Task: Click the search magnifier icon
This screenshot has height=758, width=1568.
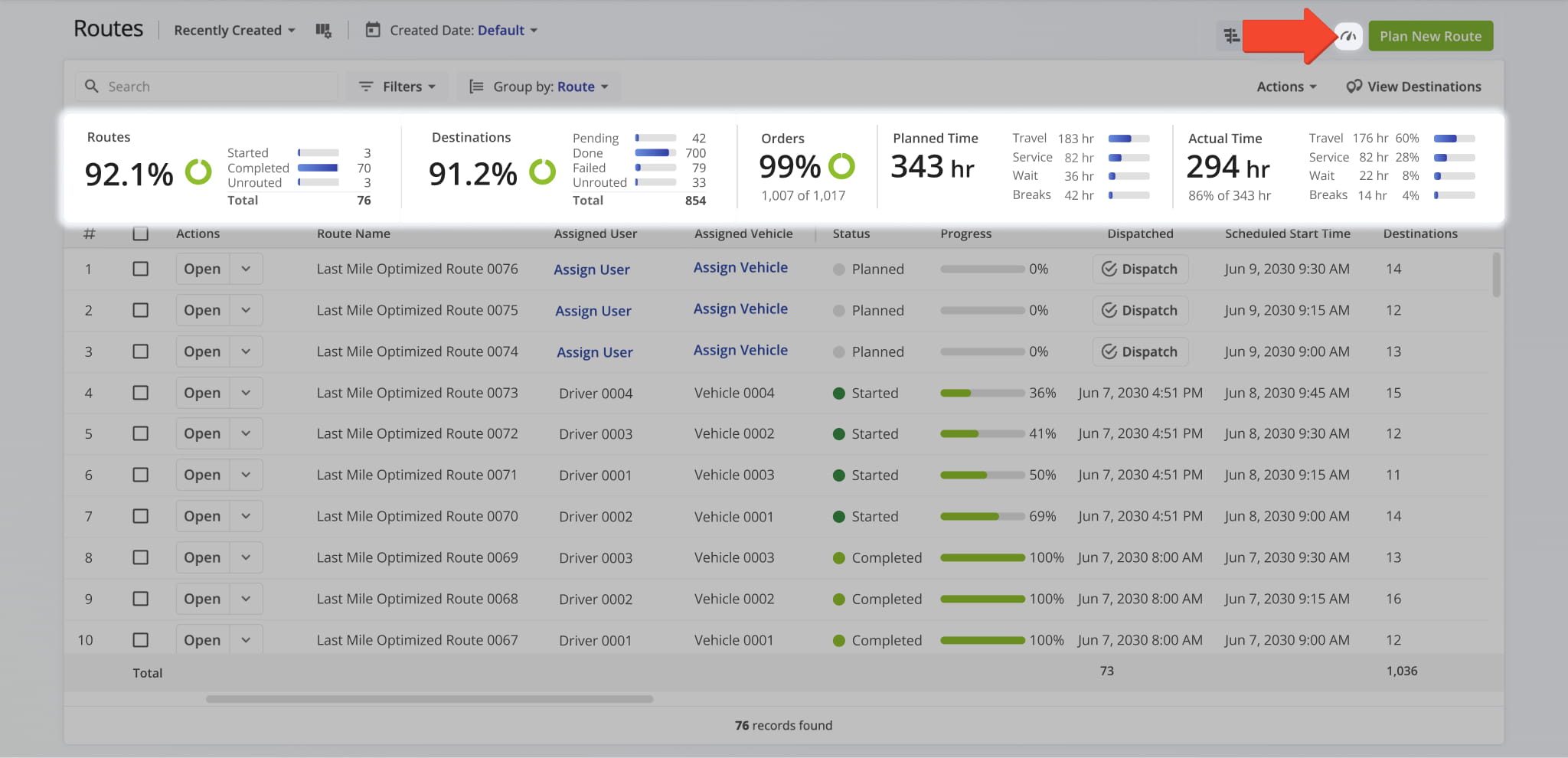Action: [x=92, y=87]
